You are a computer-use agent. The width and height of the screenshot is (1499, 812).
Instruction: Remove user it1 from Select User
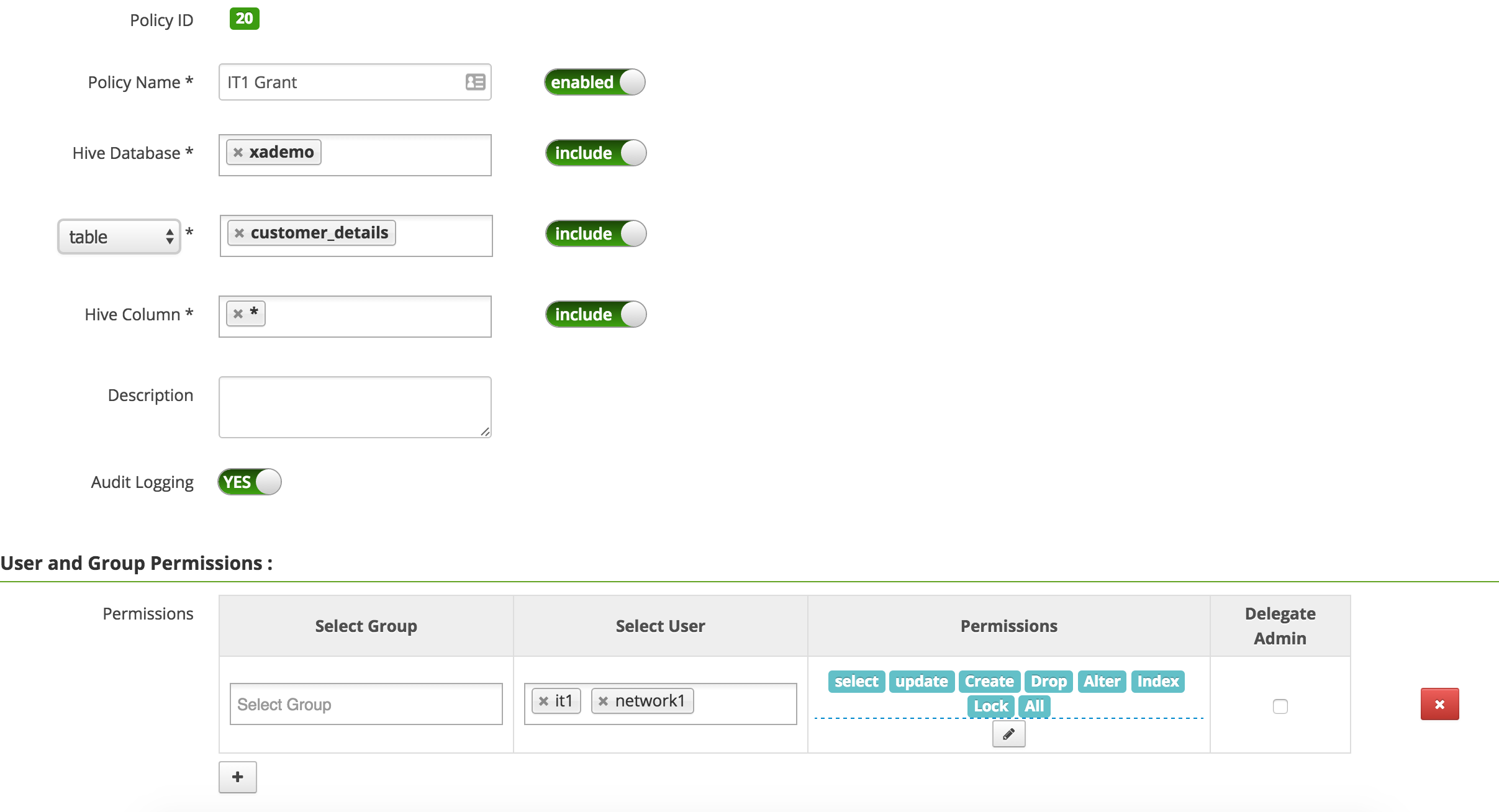coord(543,700)
